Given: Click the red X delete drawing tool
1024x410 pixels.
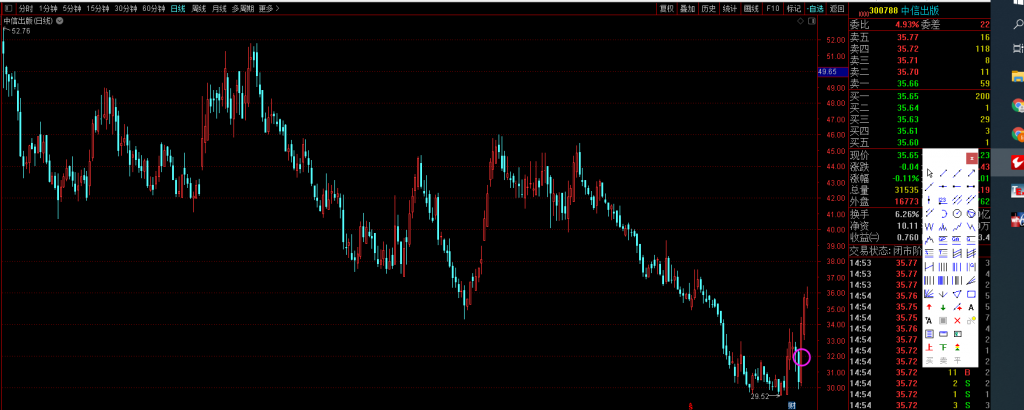Looking at the screenshot, I should point(957,320).
